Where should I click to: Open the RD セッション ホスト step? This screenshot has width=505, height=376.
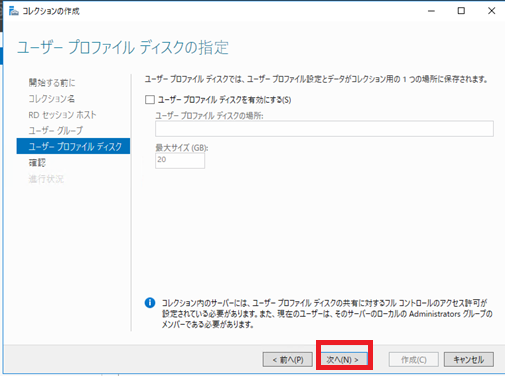62,115
